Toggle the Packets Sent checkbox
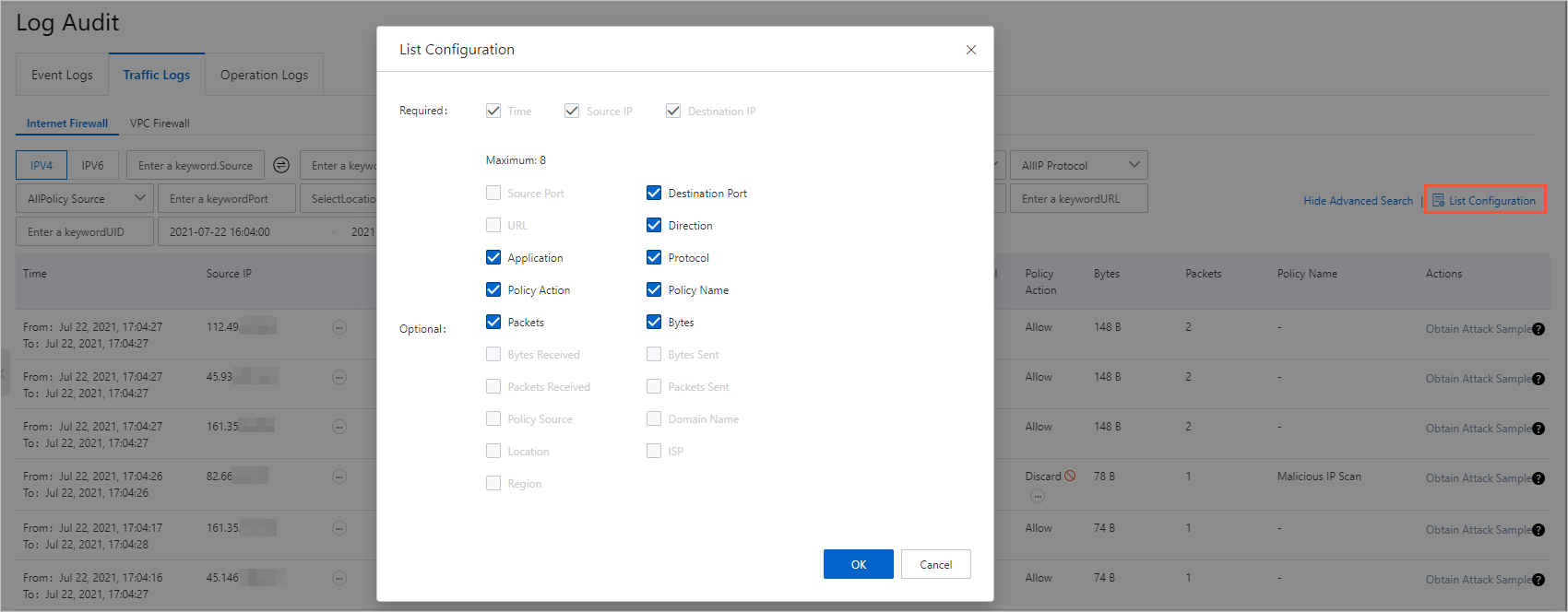Screen dimensions: 1568x612 [x=654, y=386]
